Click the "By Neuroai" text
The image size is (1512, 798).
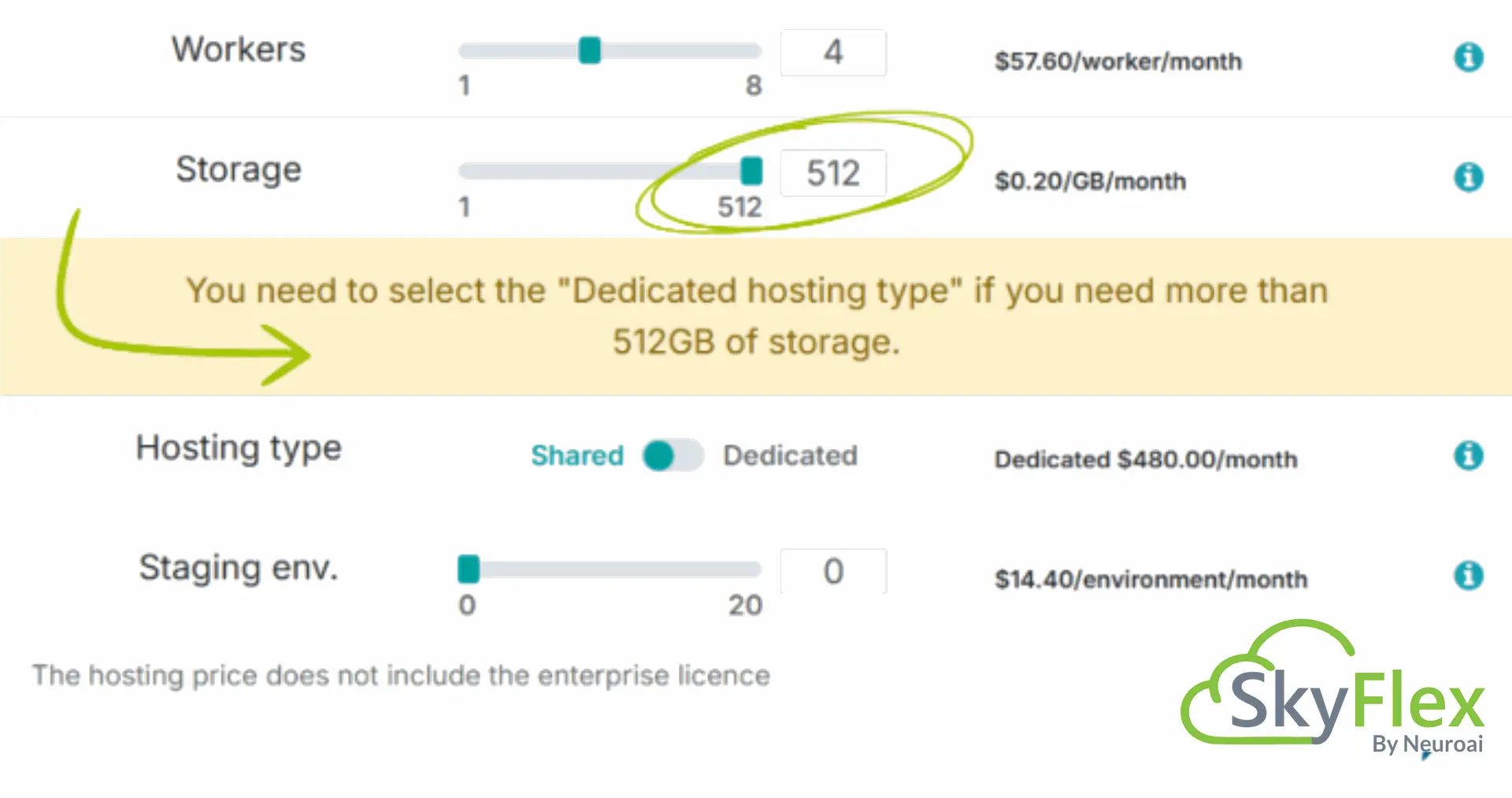pyautogui.click(x=1427, y=744)
